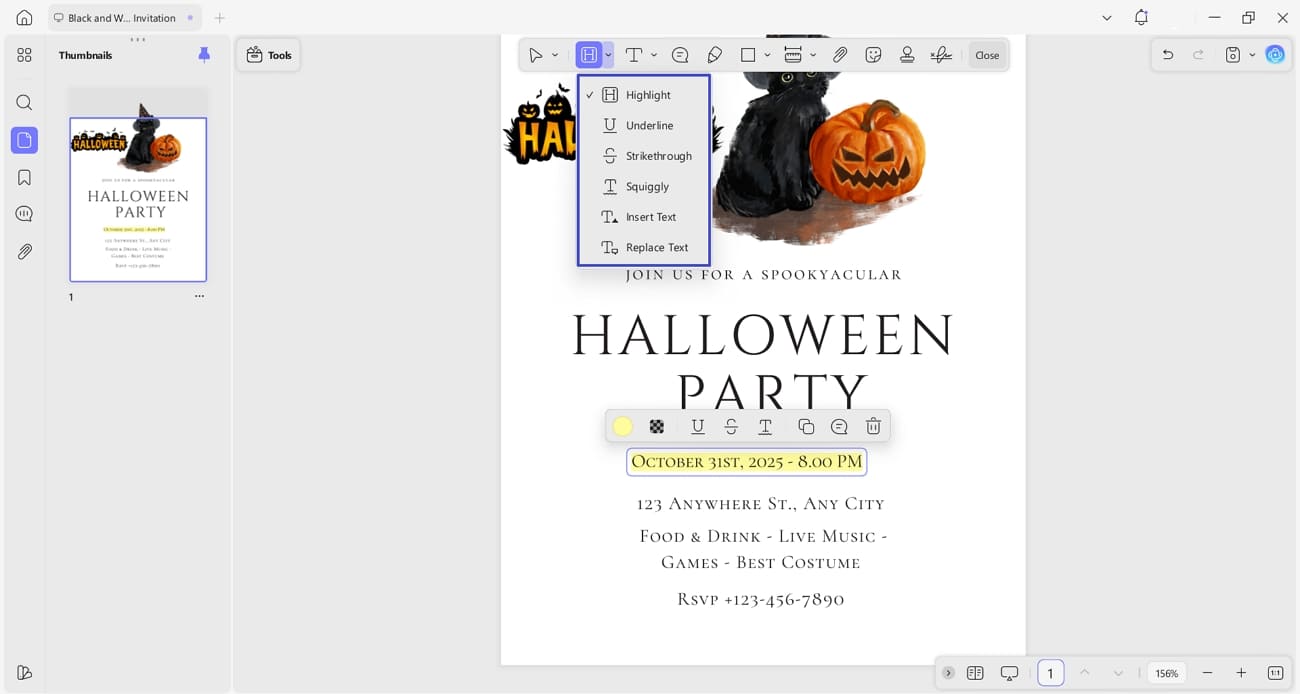The height and width of the screenshot is (694, 1300).
Task: Open the yellow highlight color swatch
Action: pos(622,427)
